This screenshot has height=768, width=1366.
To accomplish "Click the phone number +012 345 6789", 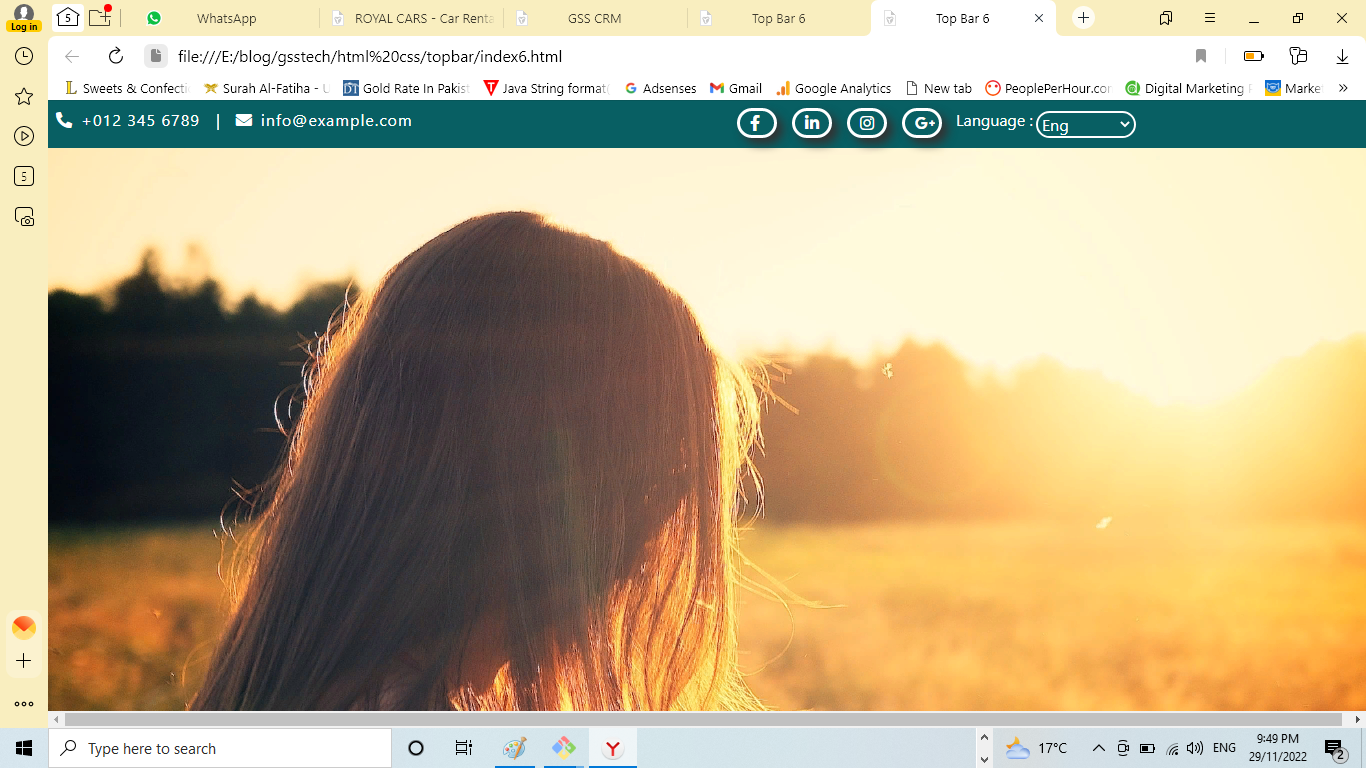I will (141, 121).
